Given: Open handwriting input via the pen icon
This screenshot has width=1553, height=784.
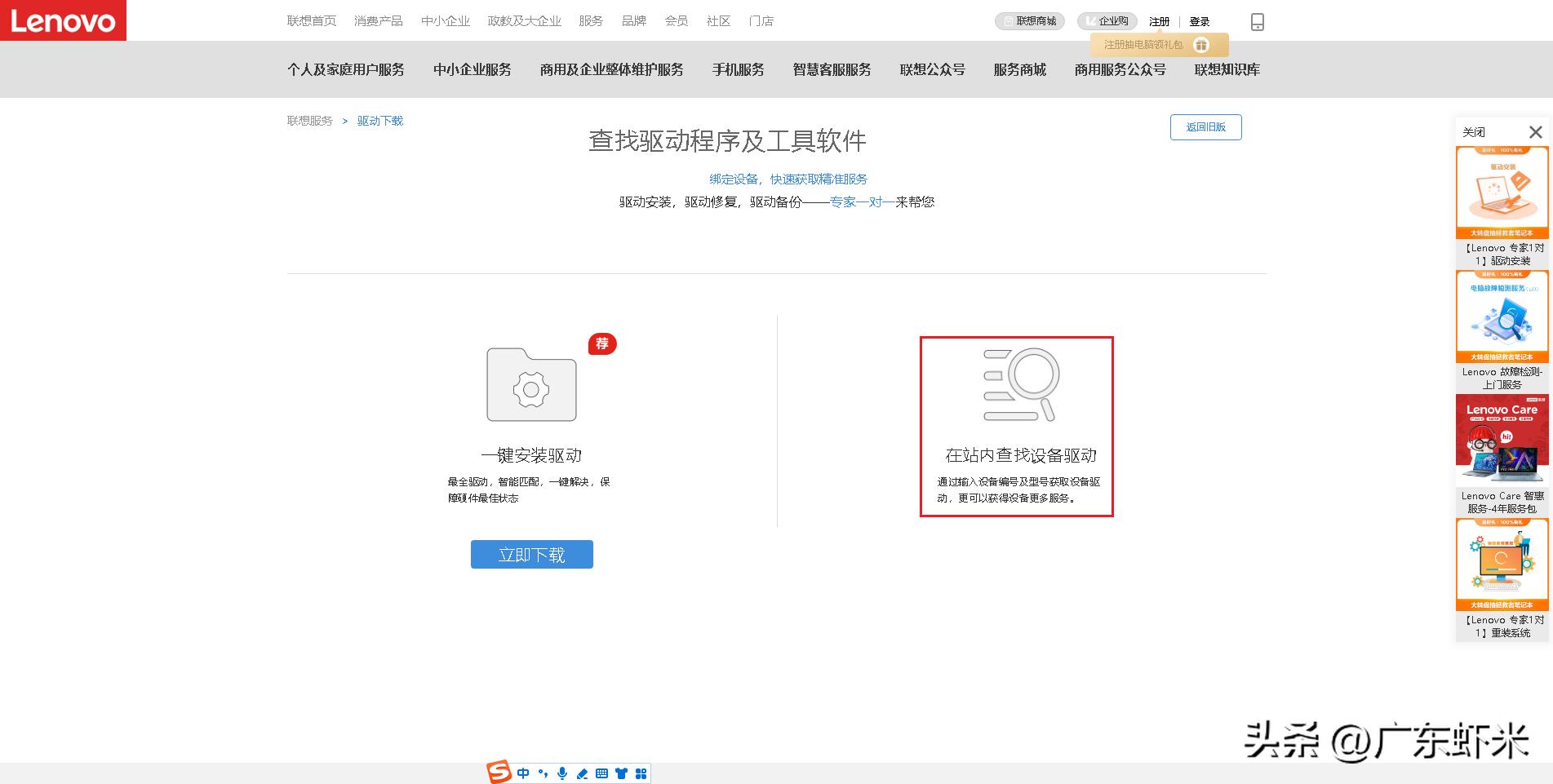Looking at the screenshot, I should [x=581, y=773].
